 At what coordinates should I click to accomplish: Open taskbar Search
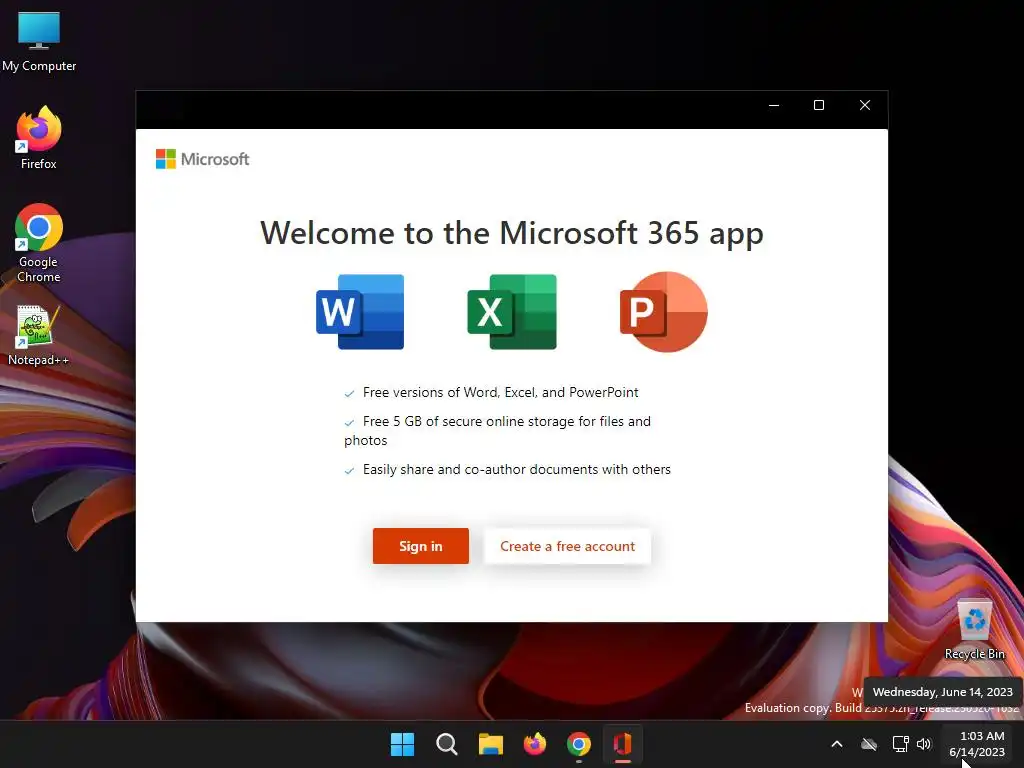pos(447,744)
